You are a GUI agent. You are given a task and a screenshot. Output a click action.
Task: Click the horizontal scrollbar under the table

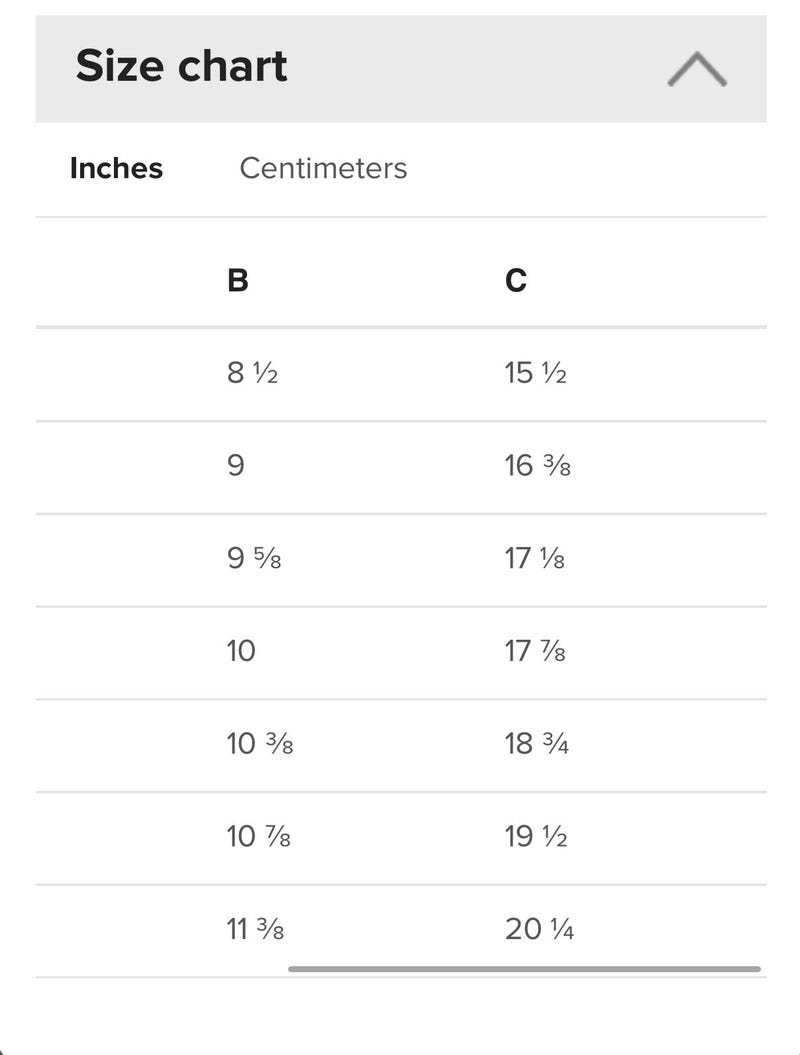[524, 969]
